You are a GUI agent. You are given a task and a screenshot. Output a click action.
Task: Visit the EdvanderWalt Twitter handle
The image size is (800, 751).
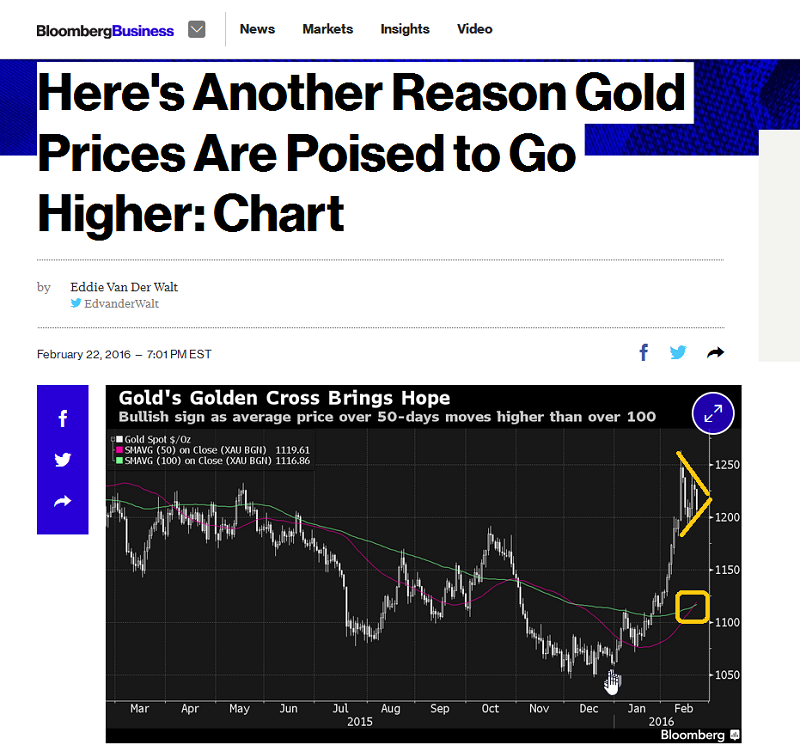coord(121,304)
